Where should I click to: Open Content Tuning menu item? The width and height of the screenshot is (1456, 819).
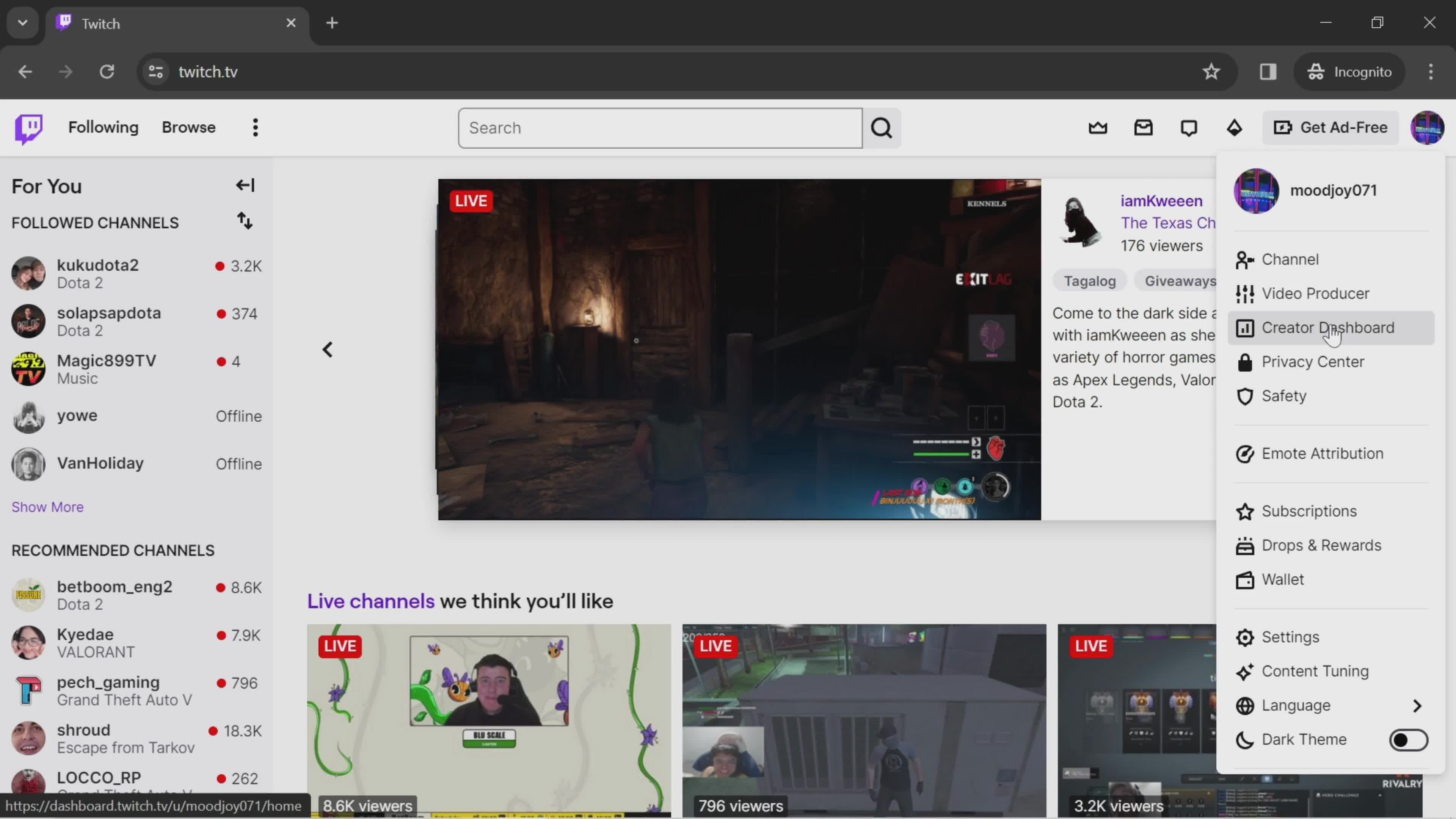[1331, 672]
